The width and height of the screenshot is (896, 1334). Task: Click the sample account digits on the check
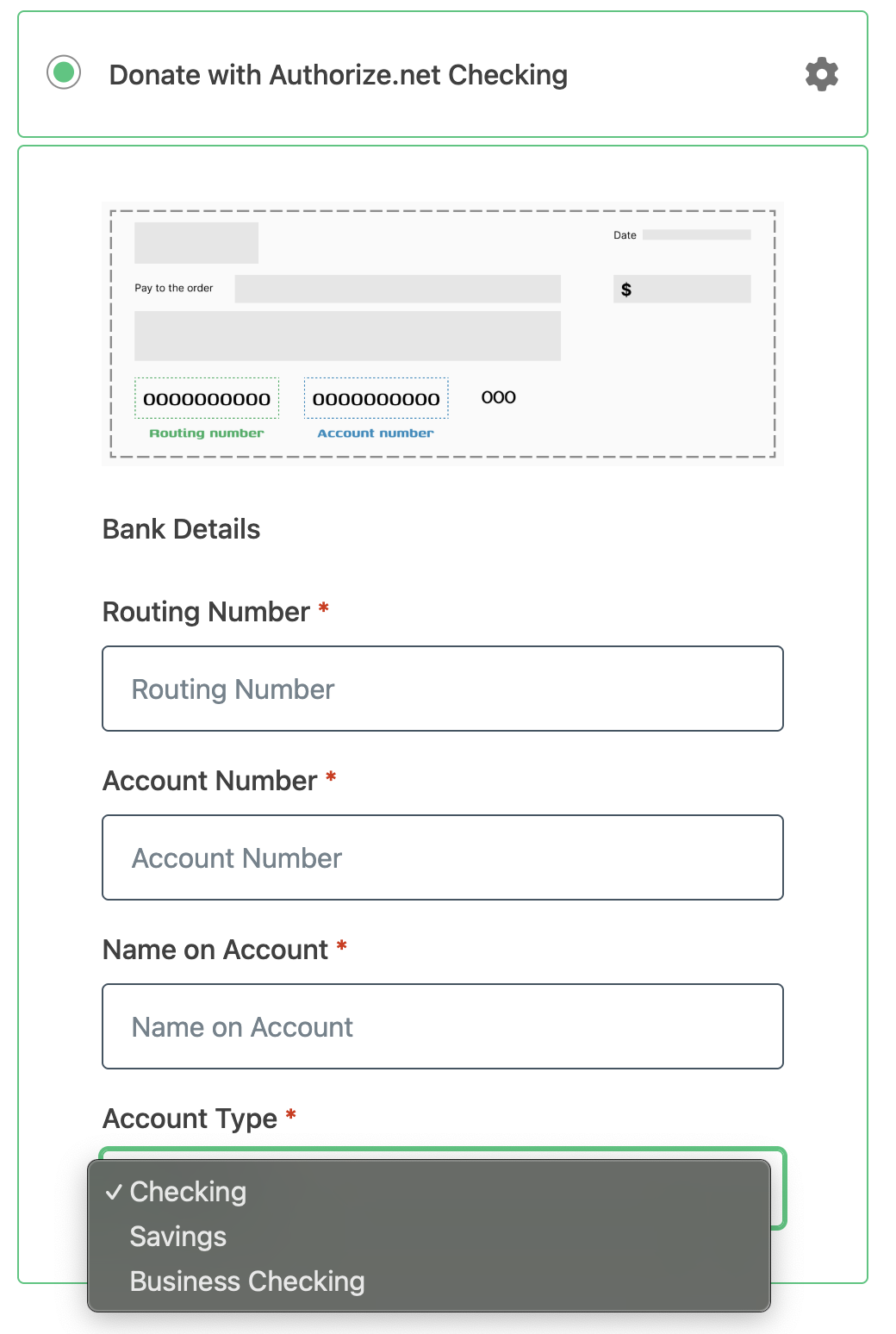[376, 399]
